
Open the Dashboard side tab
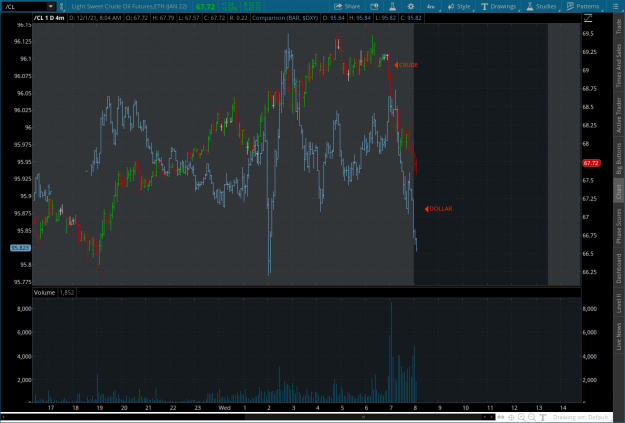619,268
